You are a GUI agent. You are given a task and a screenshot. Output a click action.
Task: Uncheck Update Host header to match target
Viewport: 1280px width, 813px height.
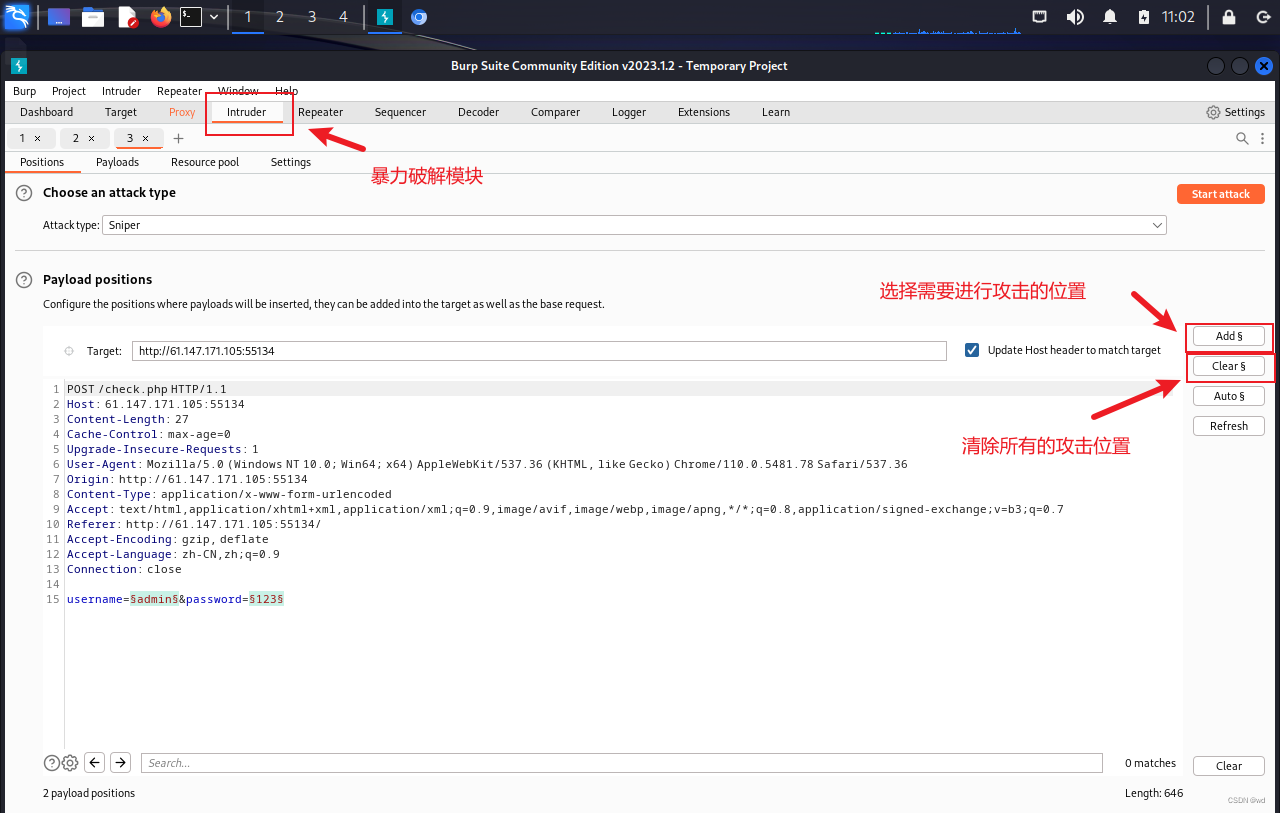click(971, 350)
